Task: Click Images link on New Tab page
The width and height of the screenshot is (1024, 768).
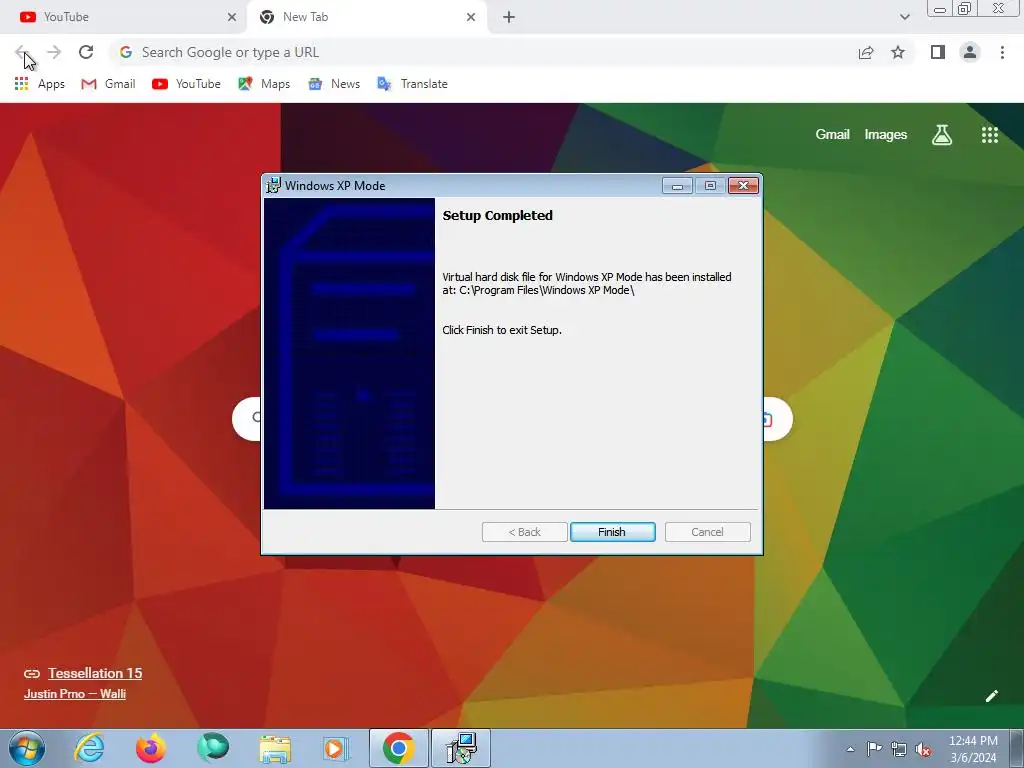Action: [886, 135]
